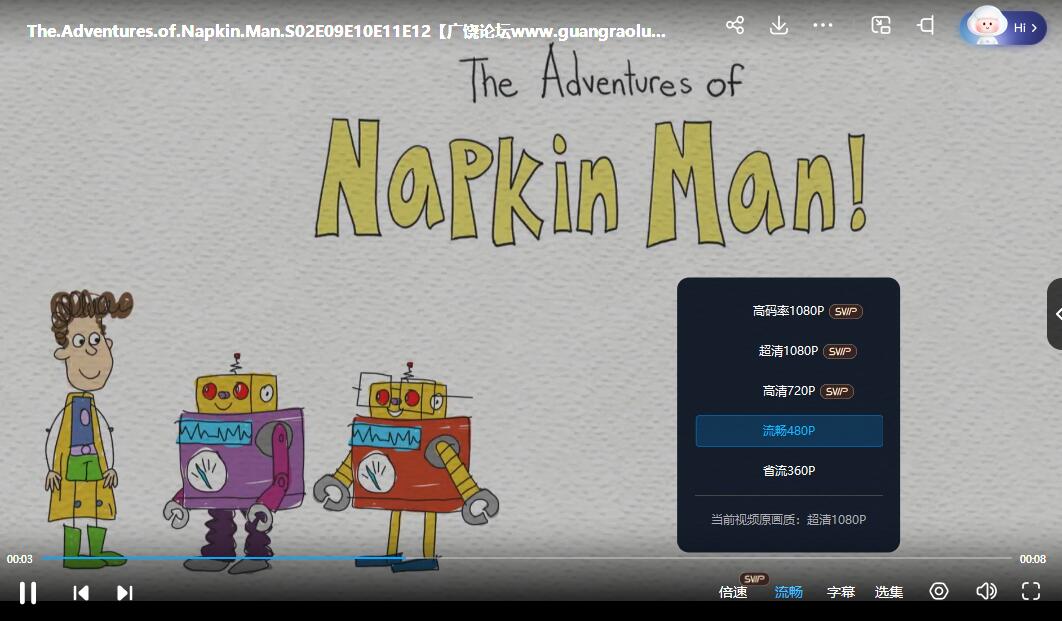Enter fullscreen mode
1062x621 pixels.
tap(1031, 591)
